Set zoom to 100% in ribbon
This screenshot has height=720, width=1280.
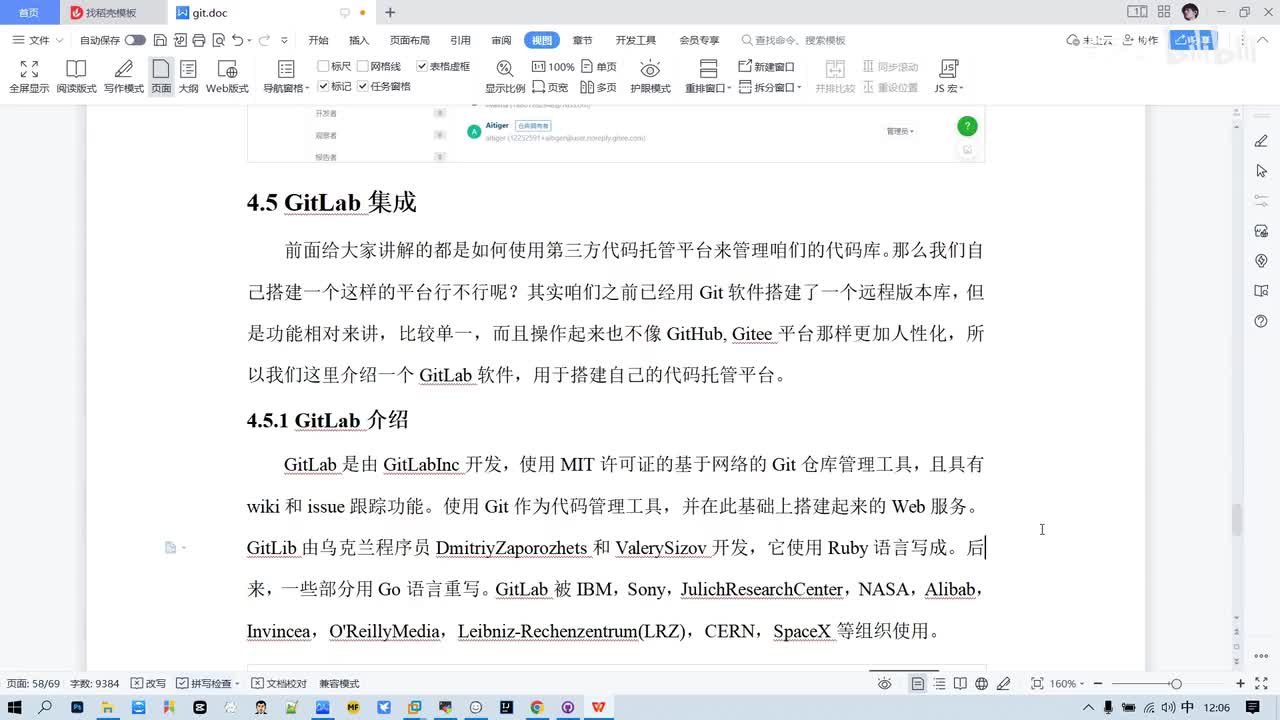click(553, 67)
